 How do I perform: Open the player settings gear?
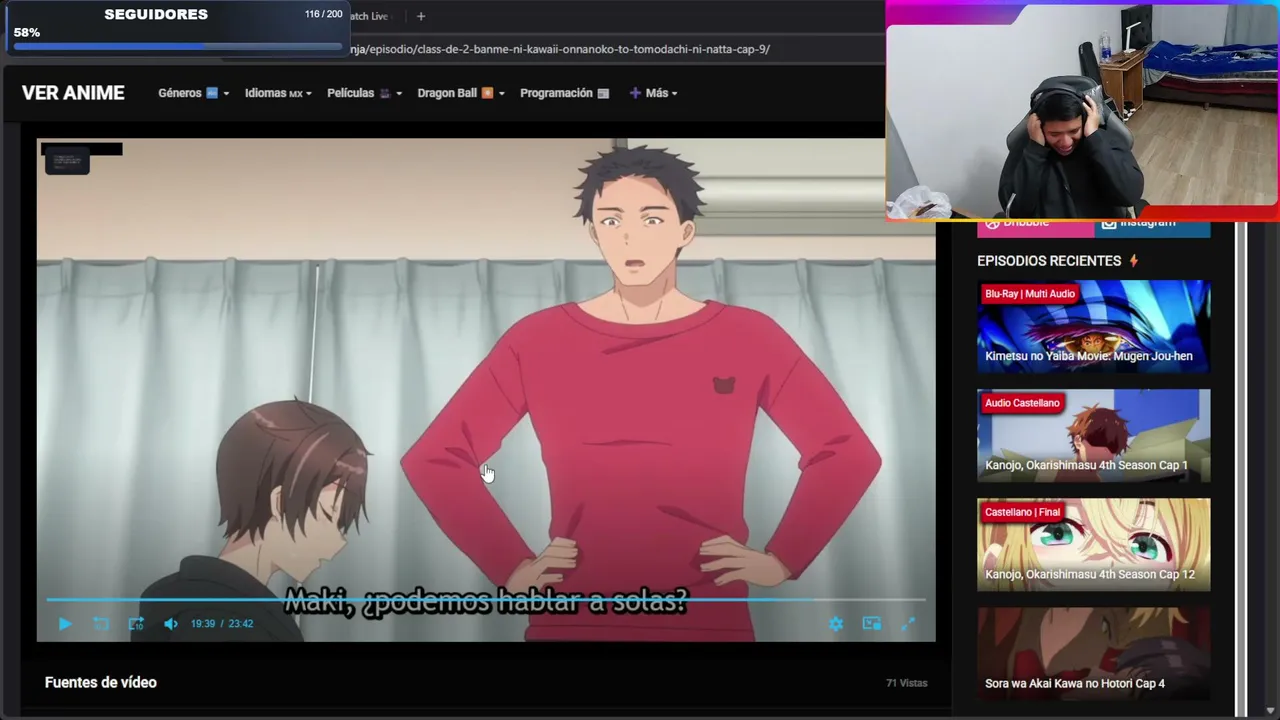tap(836, 624)
